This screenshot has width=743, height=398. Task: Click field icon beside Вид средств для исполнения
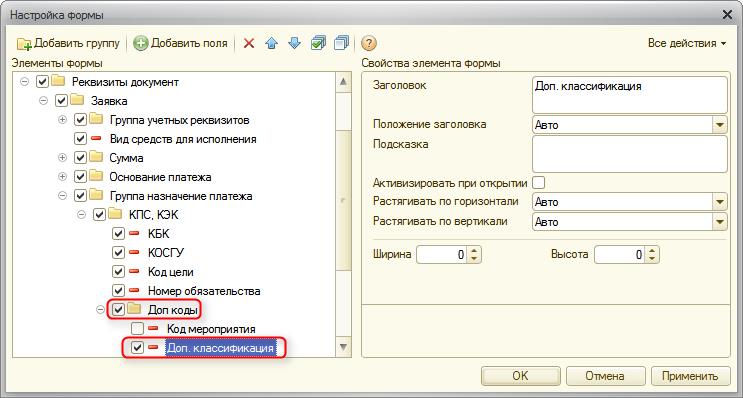point(96,138)
